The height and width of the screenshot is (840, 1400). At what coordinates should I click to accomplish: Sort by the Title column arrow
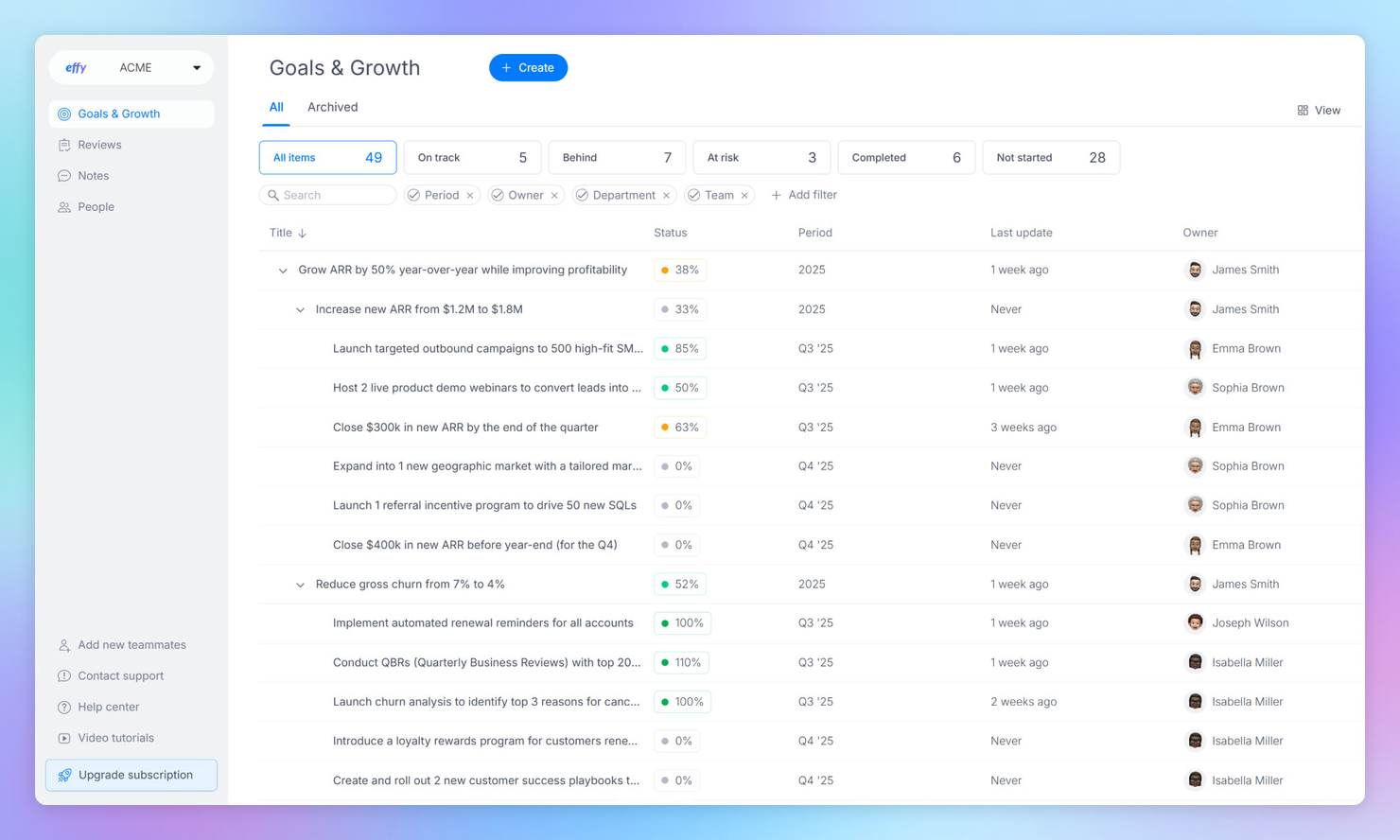(303, 234)
